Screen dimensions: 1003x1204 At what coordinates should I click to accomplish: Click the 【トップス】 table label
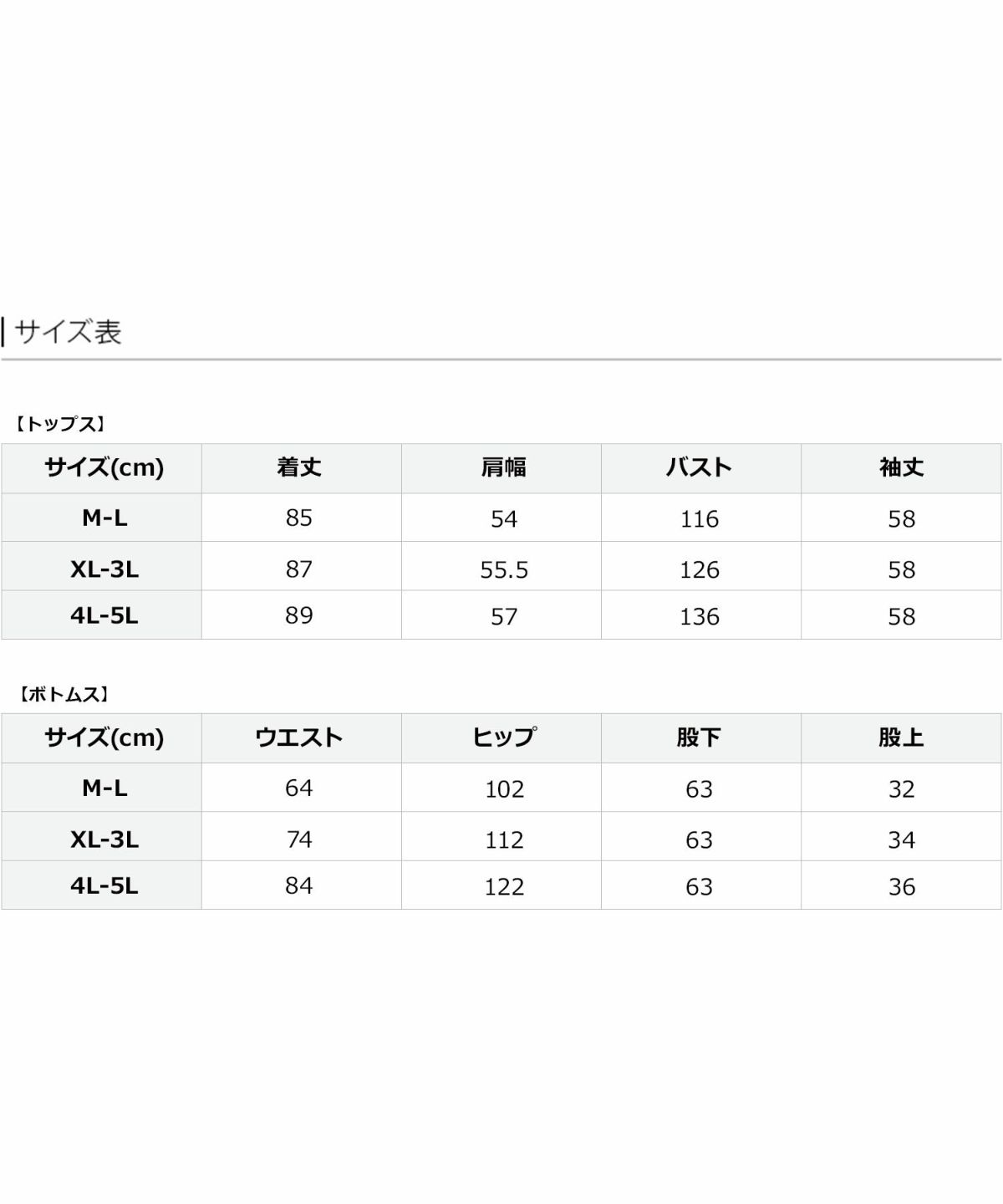click(60, 424)
